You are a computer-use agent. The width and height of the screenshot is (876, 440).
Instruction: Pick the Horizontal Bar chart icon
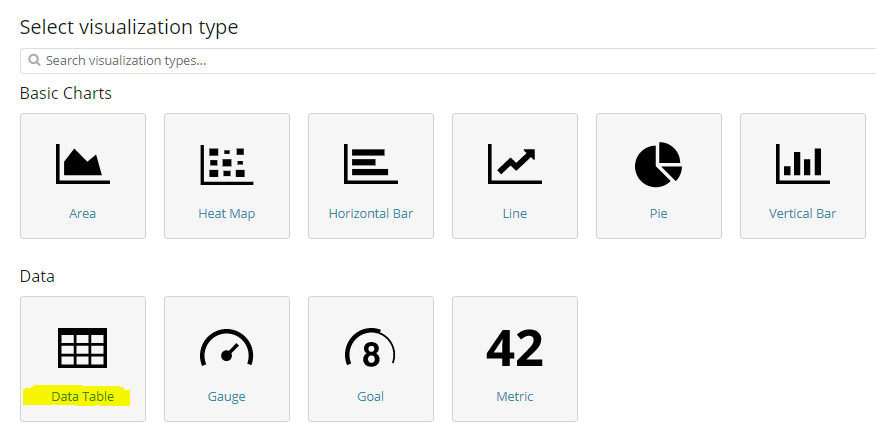coord(371,164)
